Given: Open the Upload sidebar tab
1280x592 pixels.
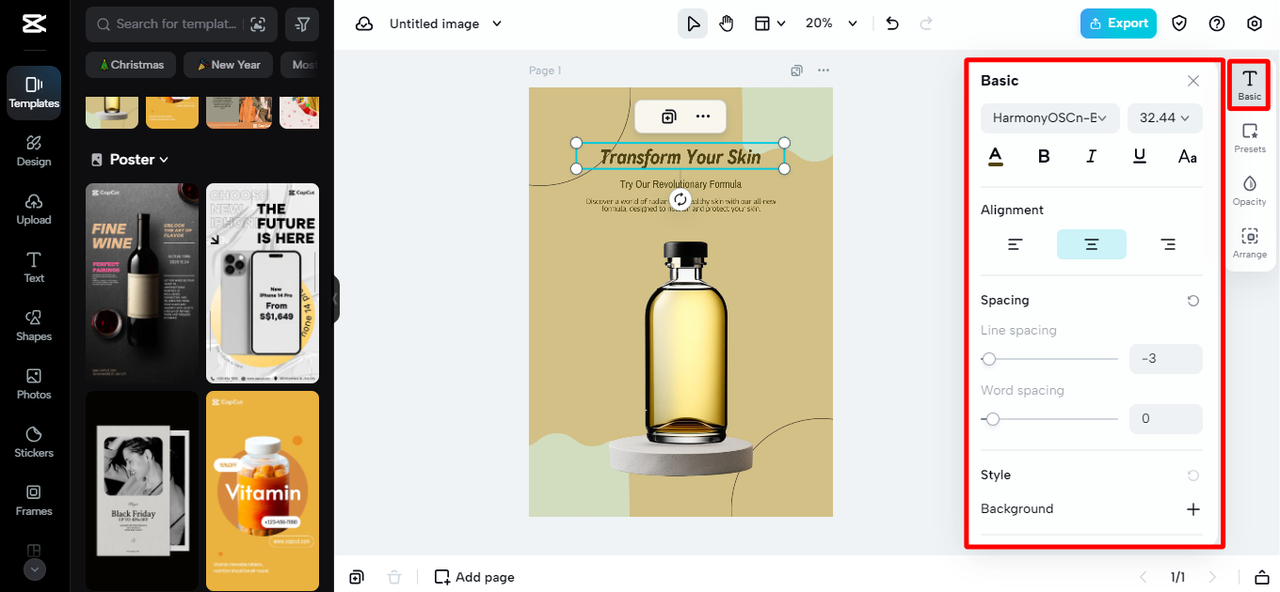Looking at the screenshot, I should click(x=34, y=209).
